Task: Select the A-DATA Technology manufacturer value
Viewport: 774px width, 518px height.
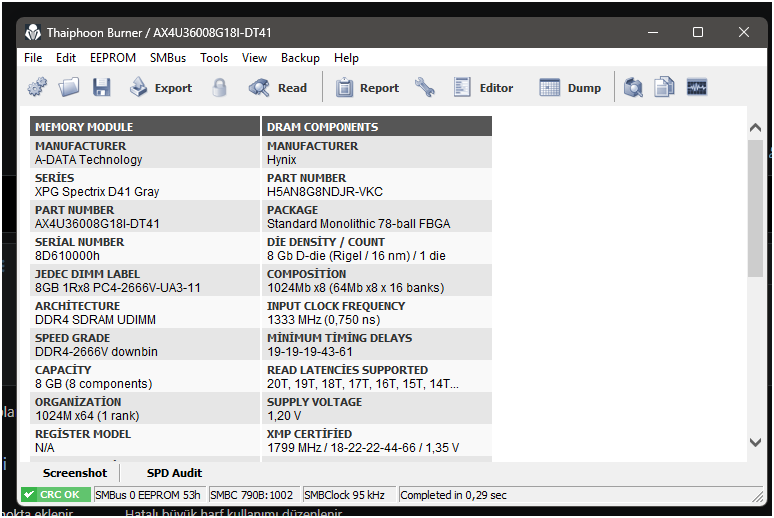Action: [88, 160]
